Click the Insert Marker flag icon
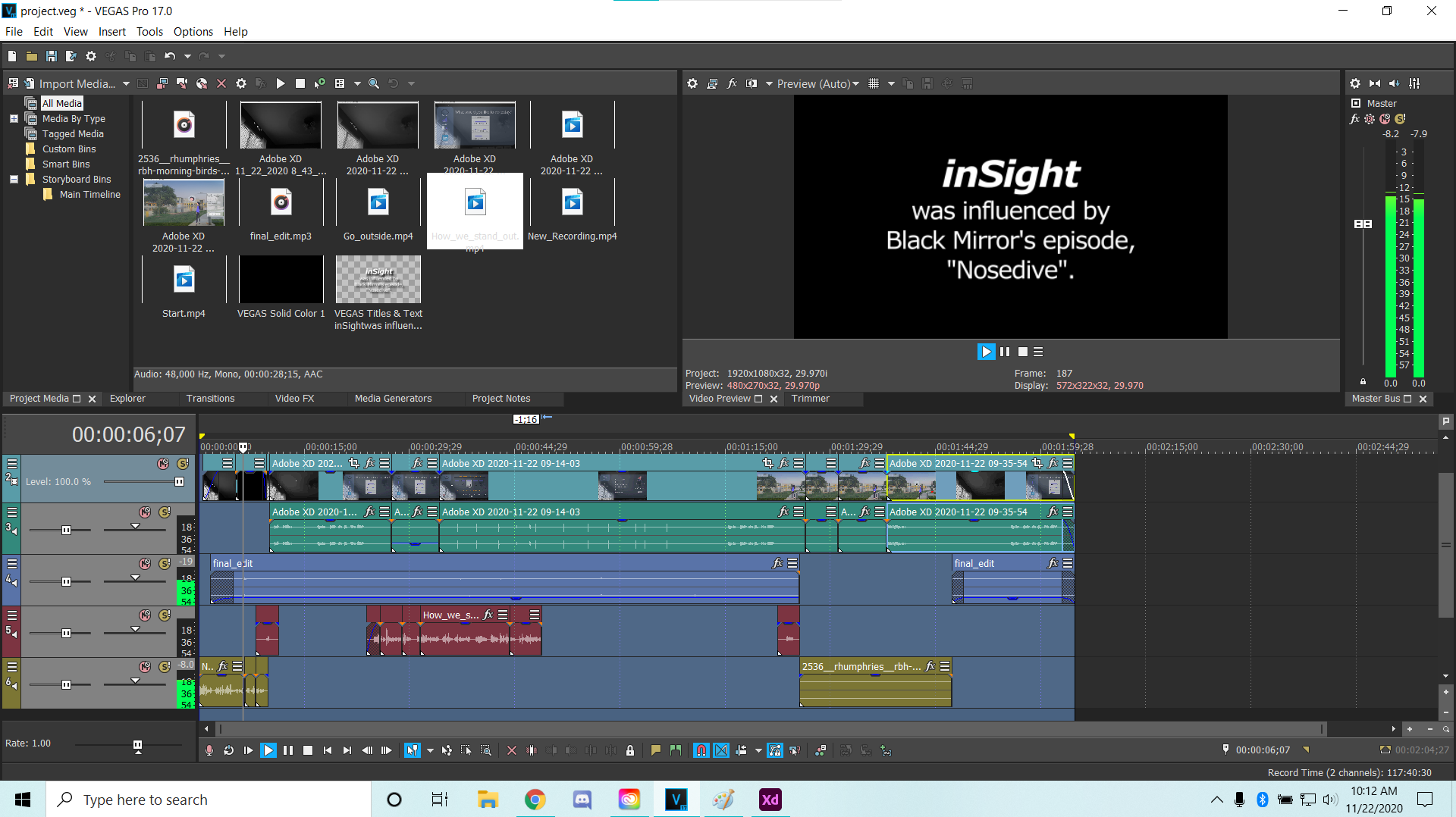This screenshot has height=817, width=1456. [x=656, y=750]
